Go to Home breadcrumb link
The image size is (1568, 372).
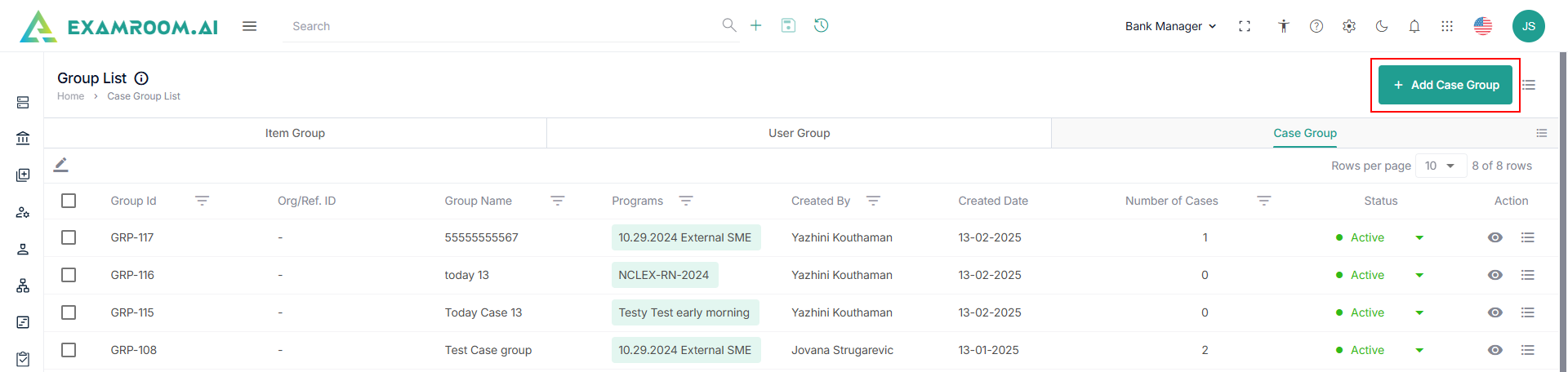[70, 96]
